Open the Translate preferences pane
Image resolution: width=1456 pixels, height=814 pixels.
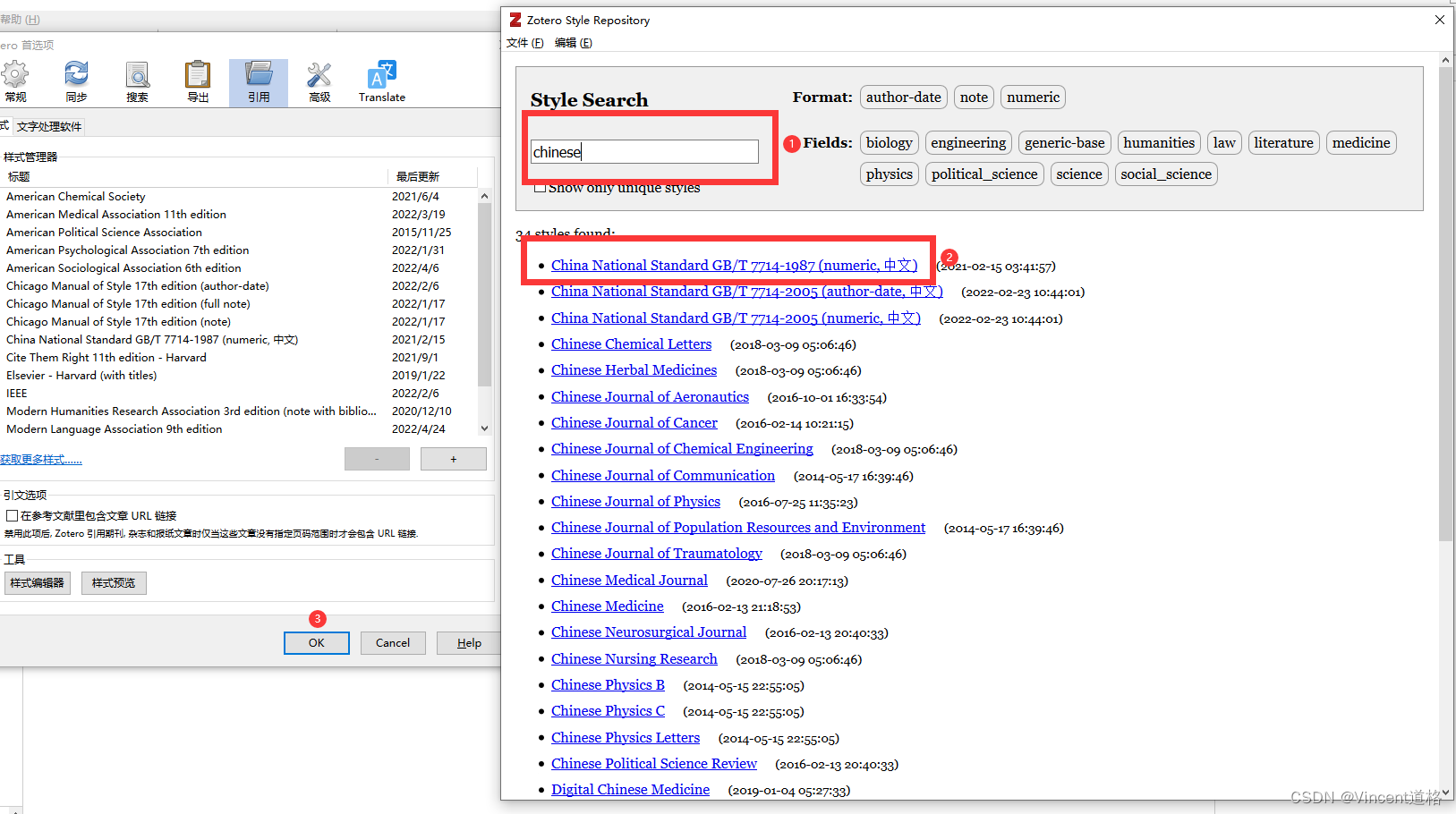(382, 82)
